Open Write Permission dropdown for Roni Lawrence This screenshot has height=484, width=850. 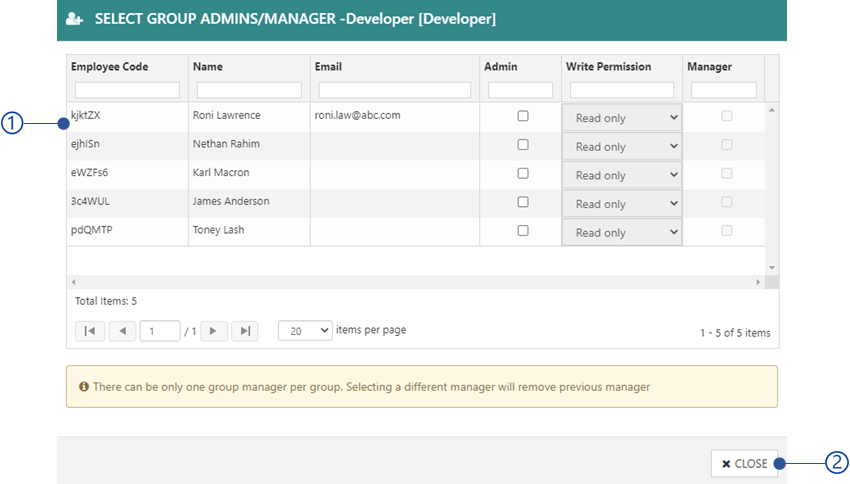click(622, 118)
